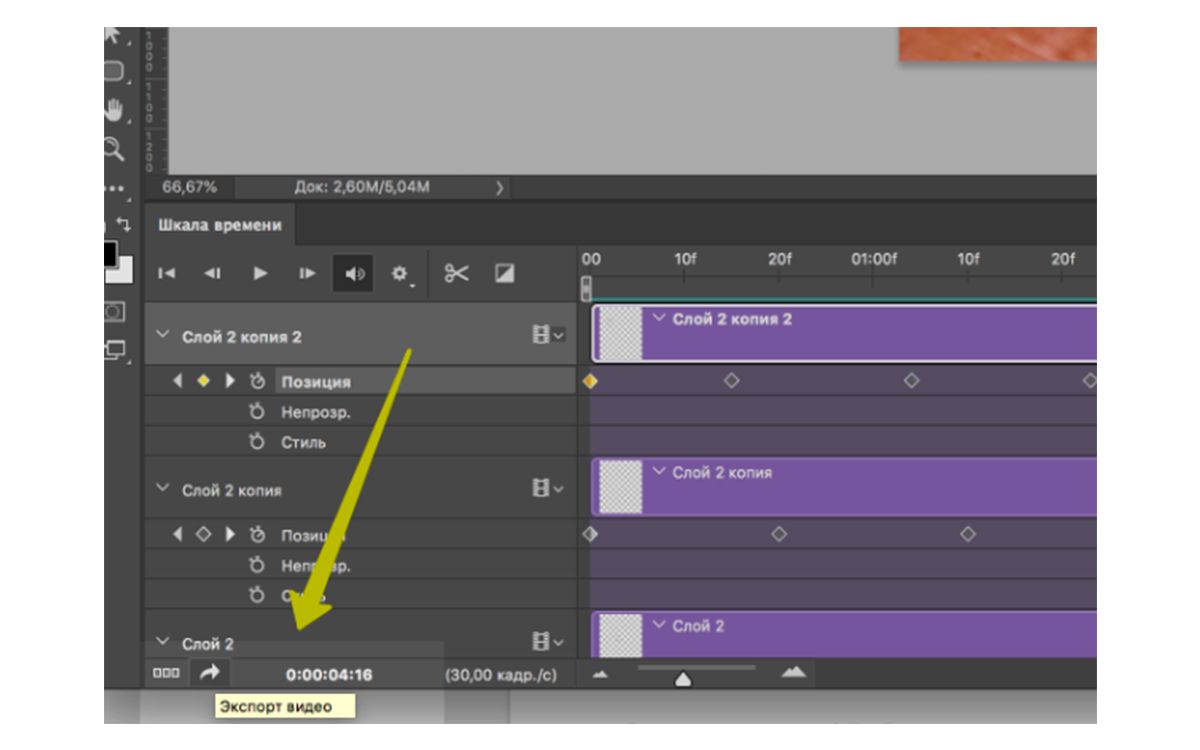
Task: Select Слой 2 копия start keyframe
Action: tap(590, 534)
